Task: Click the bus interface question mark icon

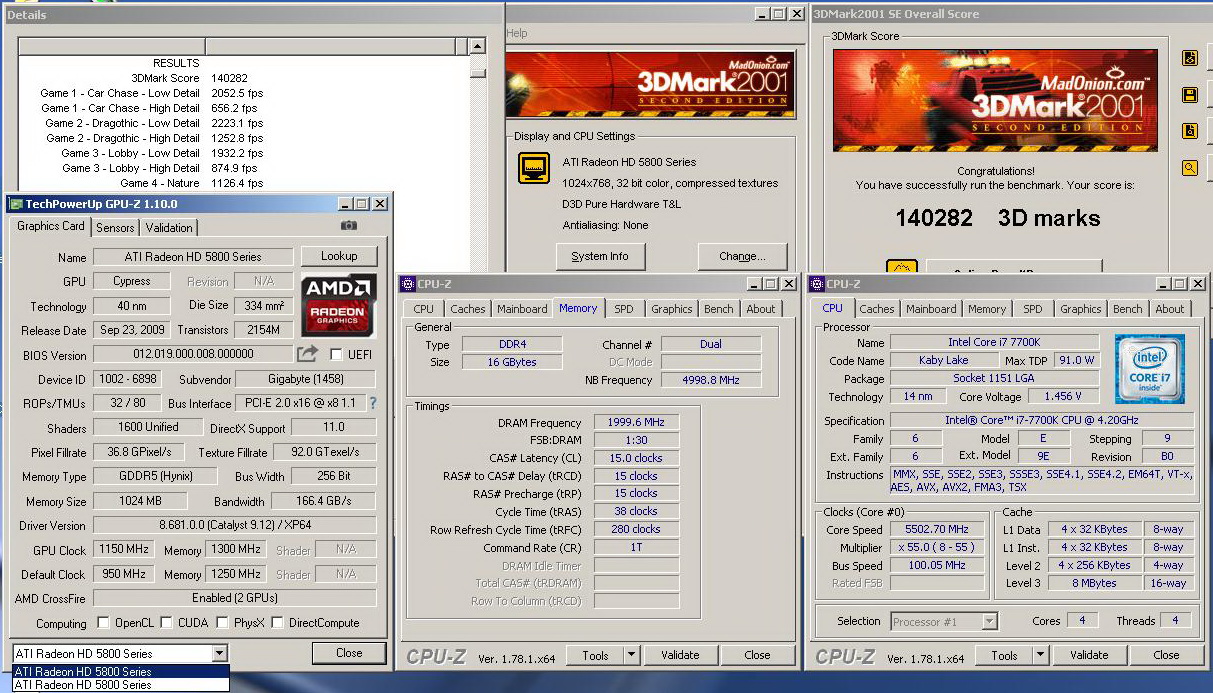Action: tap(373, 404)
